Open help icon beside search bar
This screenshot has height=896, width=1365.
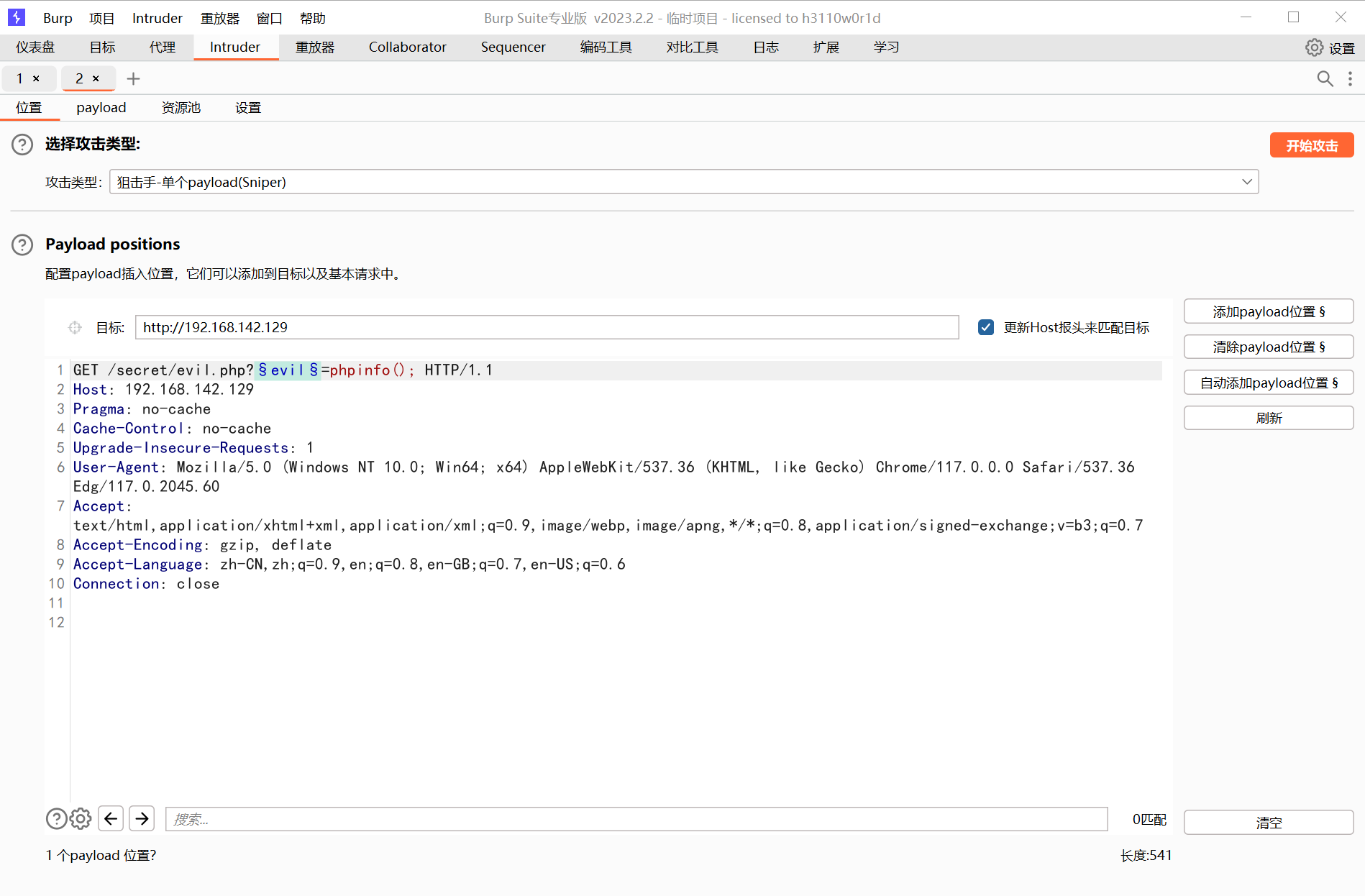(56, 818)
